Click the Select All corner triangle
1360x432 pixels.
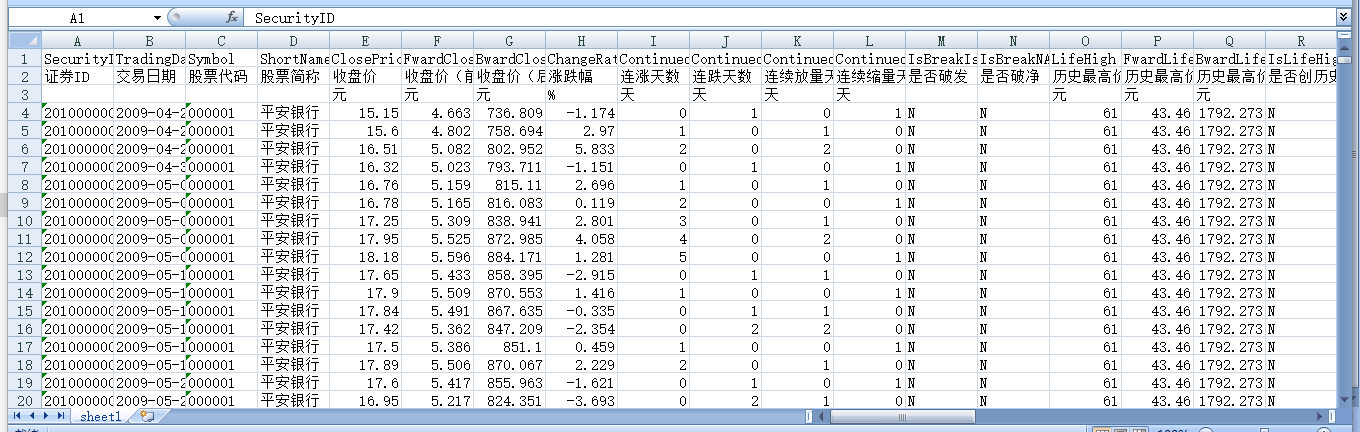(x=24, y=41)
